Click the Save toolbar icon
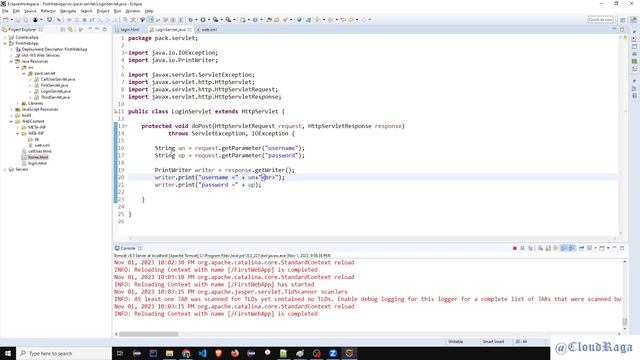Viewport: 640px width, 360px height. click(18, 20)
